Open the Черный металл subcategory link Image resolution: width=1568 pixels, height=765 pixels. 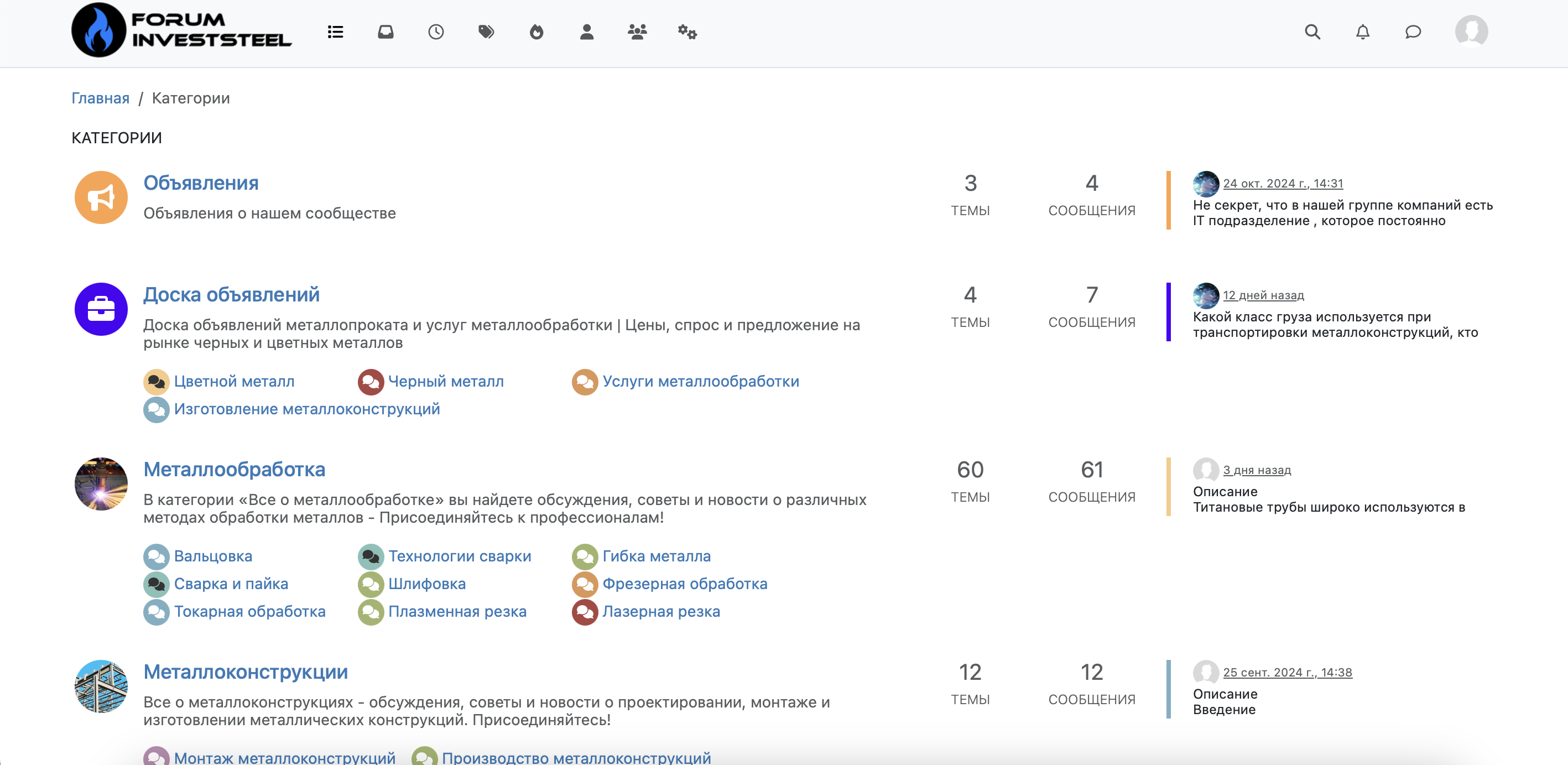pyautogui.click(x=446, y=382)
